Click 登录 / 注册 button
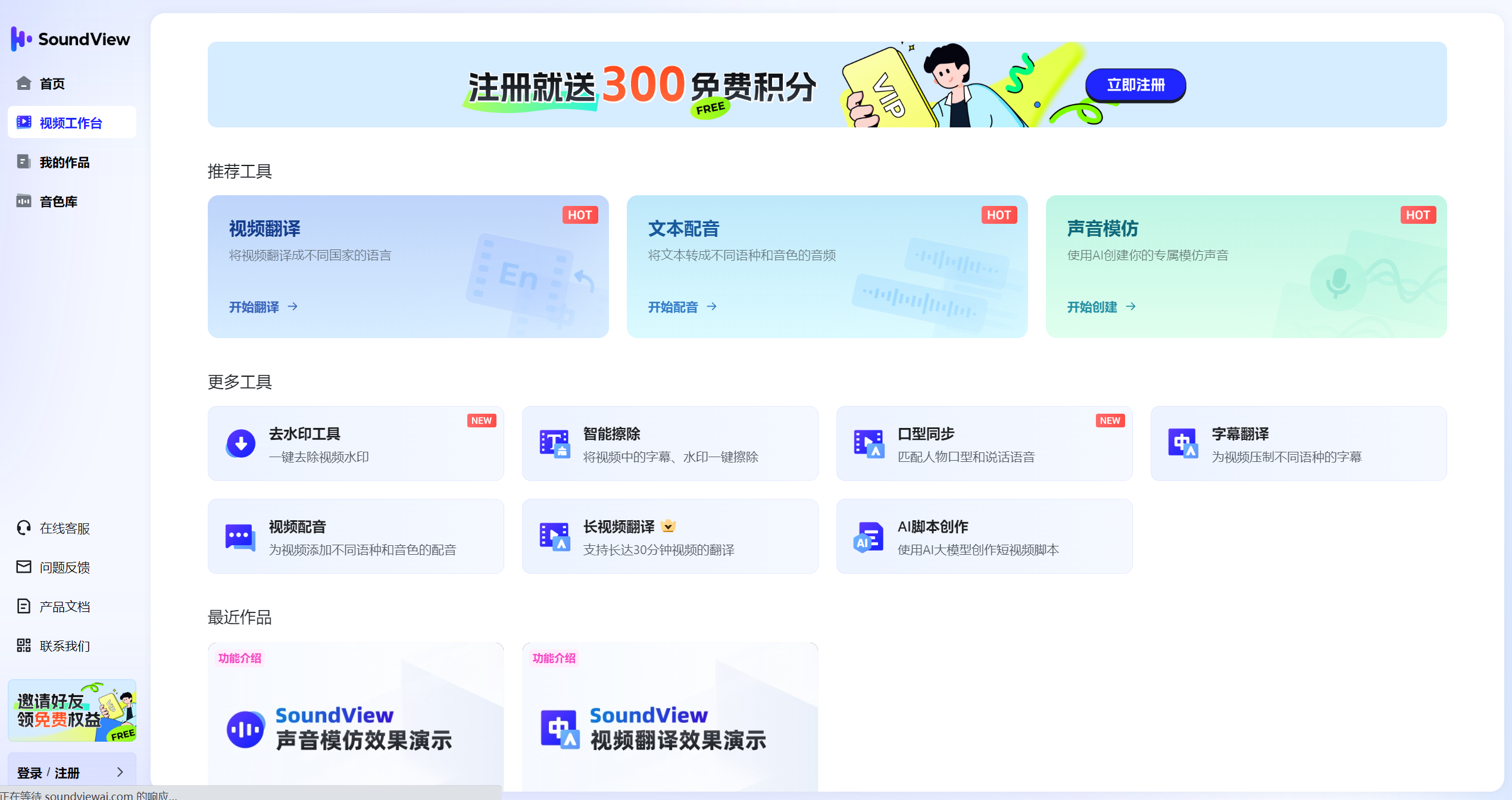This screenshot has width=1512, height=800. [x=72, y=772]
